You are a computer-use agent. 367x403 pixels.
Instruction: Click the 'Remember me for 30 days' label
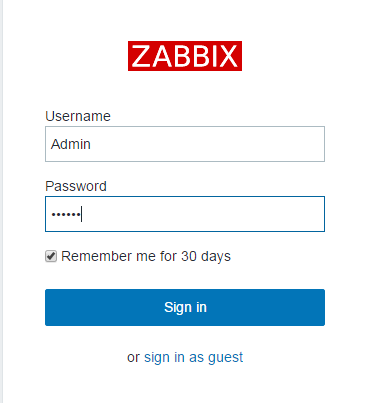click(x=146, y=256)
